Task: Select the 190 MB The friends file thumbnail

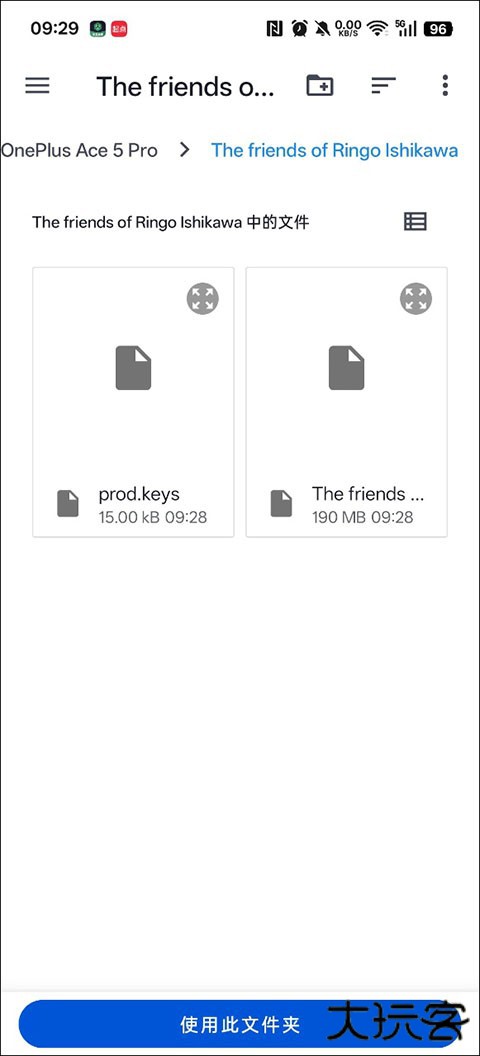Action: 346,368
